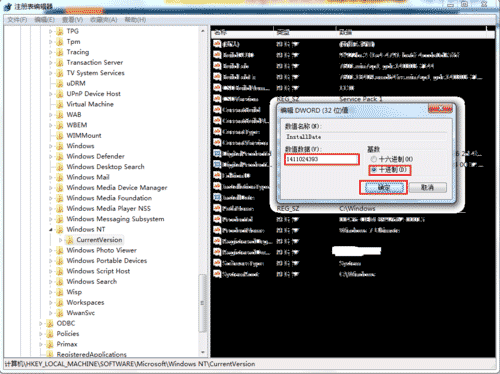Expand the Windows Mail tree node

[51, 177]
